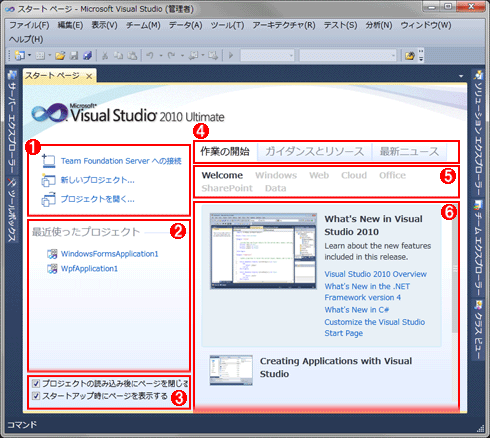Open the 分析(N) menu
The width and height of the screenshot is (490, 438).
point(379,25)
